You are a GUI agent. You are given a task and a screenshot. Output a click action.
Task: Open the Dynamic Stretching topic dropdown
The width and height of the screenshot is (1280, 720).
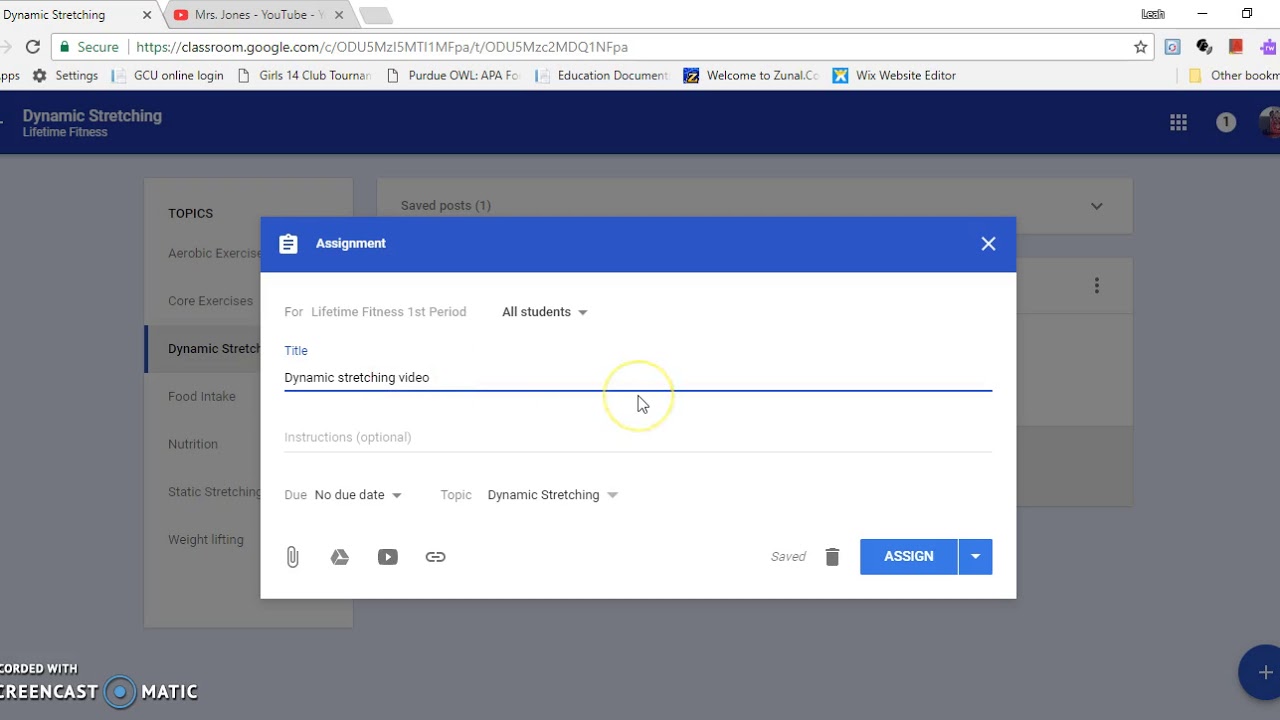click(x=553, y=495)
